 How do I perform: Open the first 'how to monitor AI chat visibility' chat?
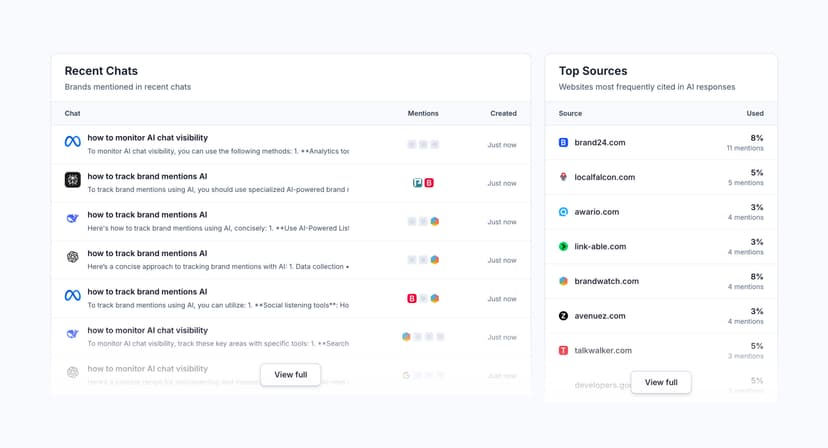(x=147, y=138)
